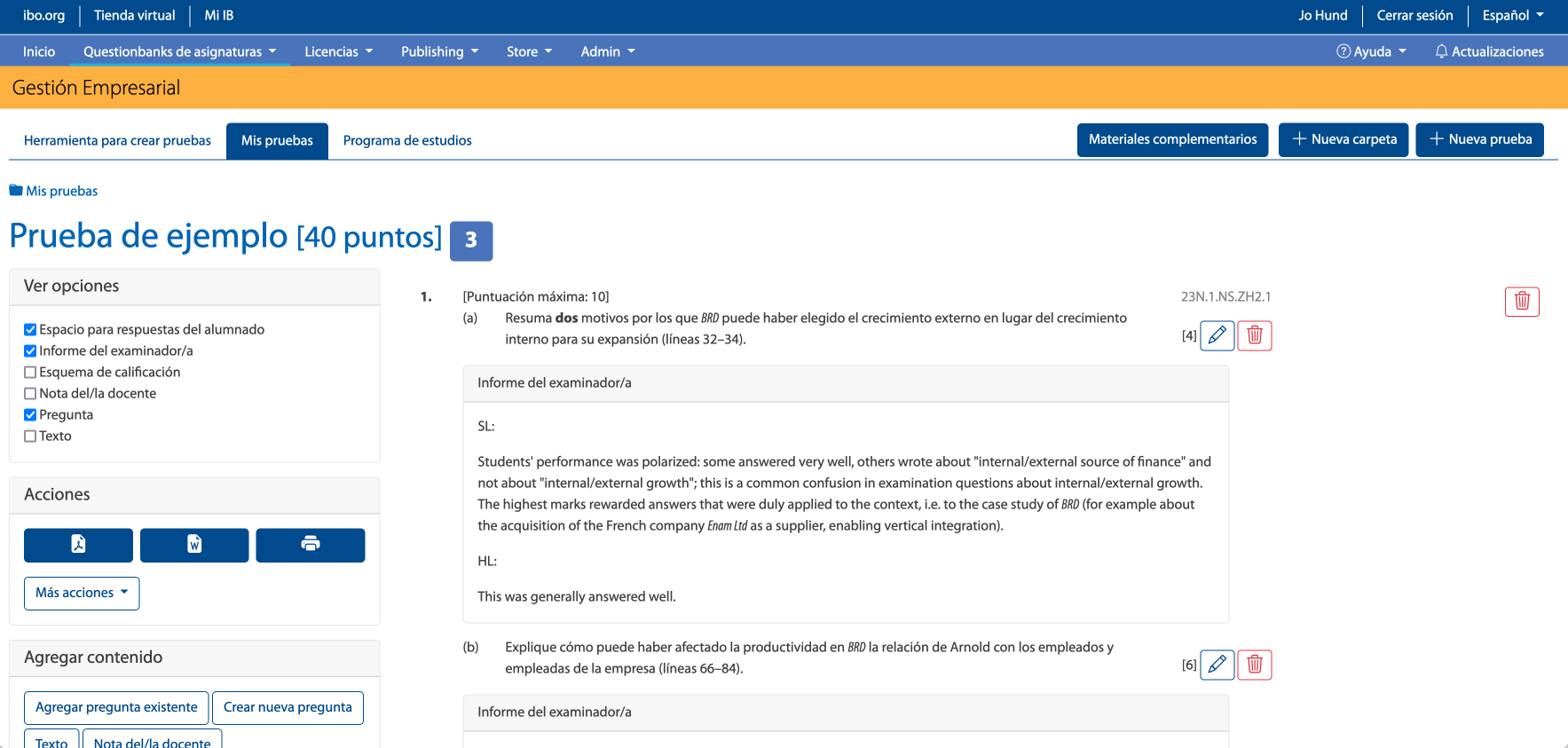Click Agregar pregunta existente button
Viewport: 1568px width, 748px height.
116,707
